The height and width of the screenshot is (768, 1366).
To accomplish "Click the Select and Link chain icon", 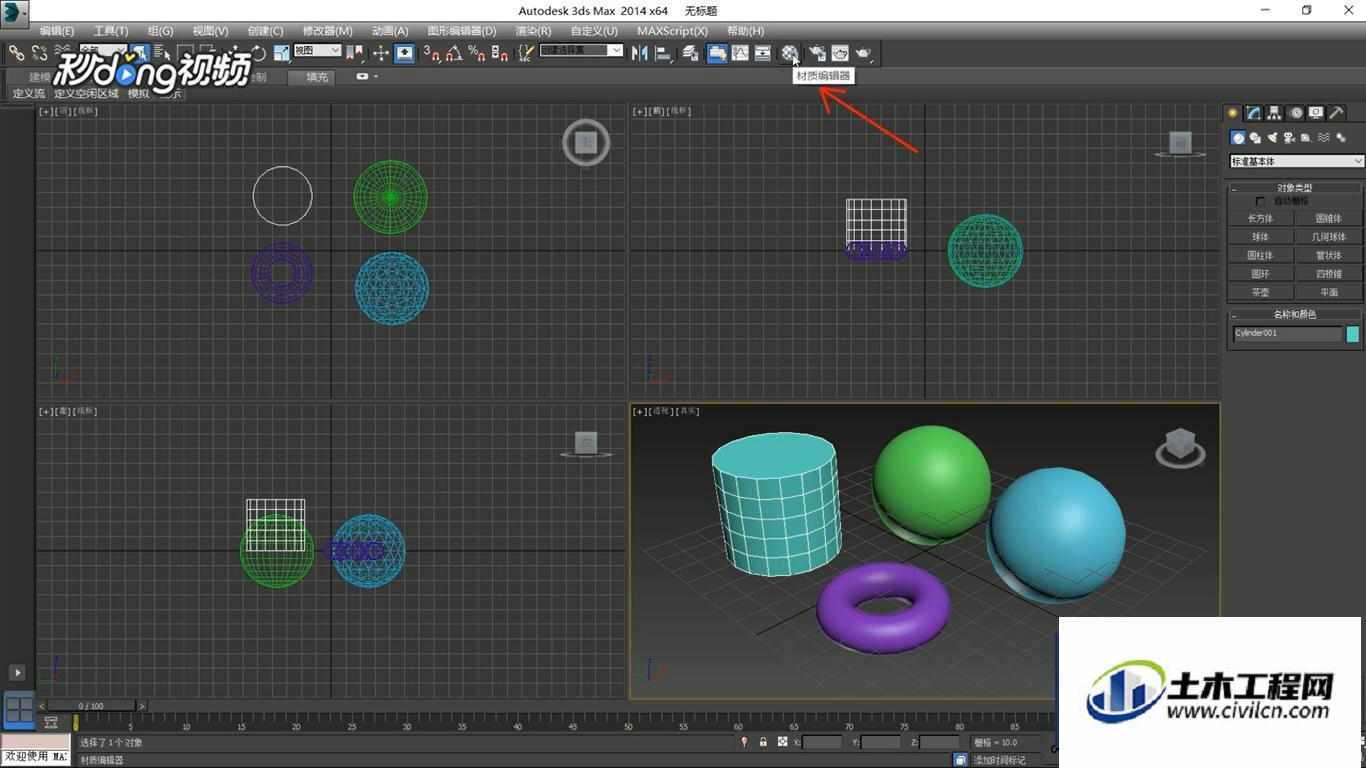I will click(x=17, y=53).
